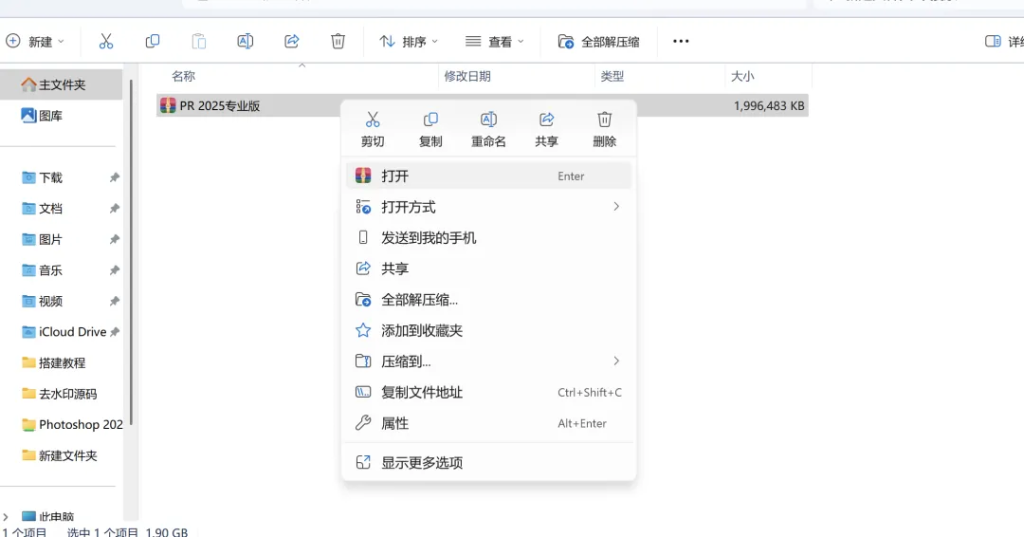1024x537 pixels.
Task: Click the Cut scissors icon in toolbar
Action: tap(106, 42)
